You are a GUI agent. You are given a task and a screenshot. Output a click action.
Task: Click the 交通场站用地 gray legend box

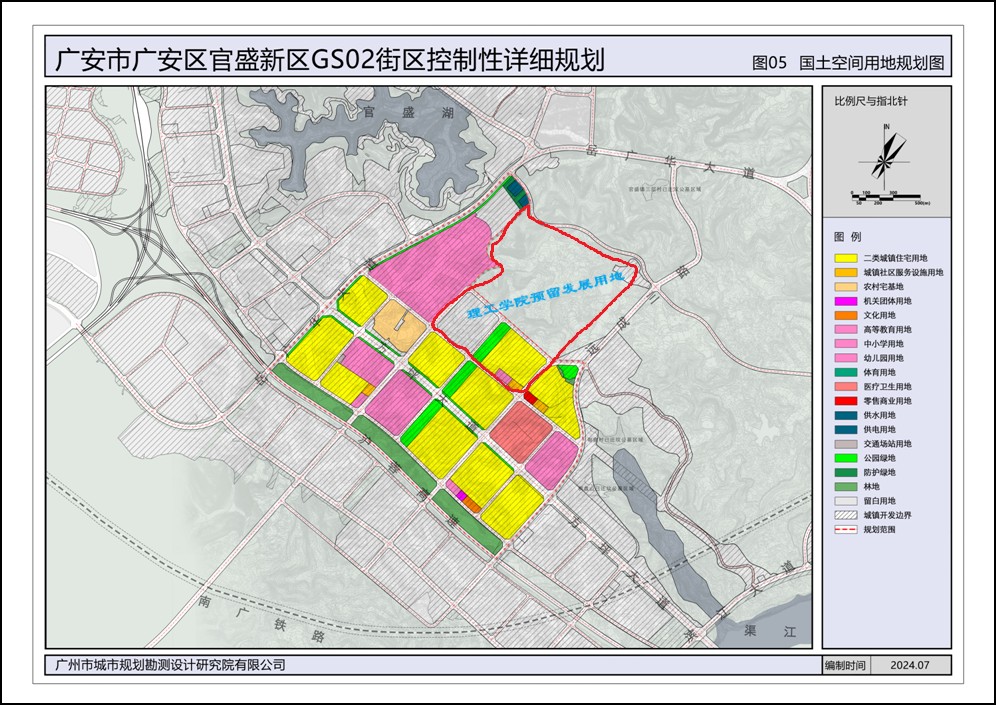(845, 443)
